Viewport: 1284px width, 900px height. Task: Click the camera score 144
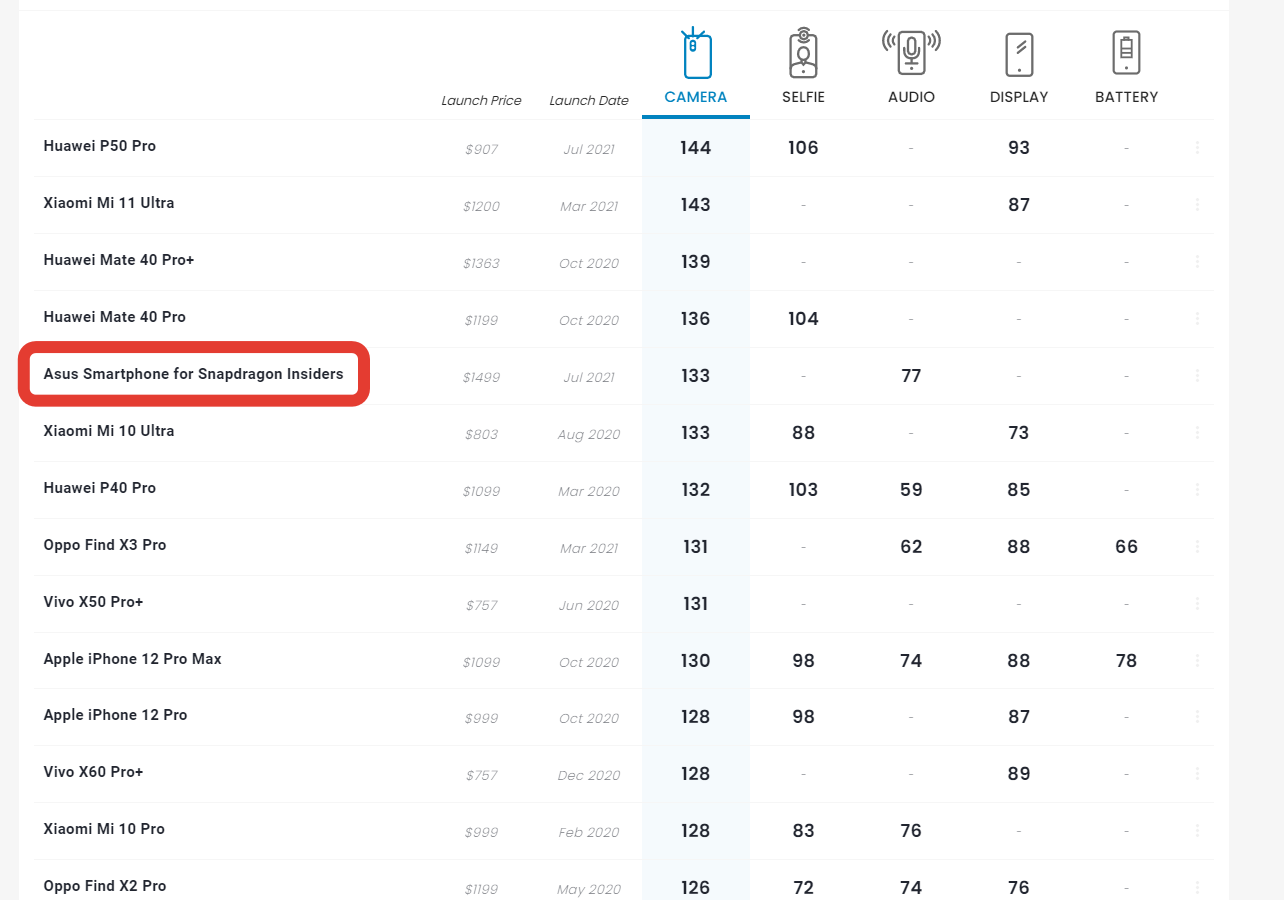pos(695,148)
